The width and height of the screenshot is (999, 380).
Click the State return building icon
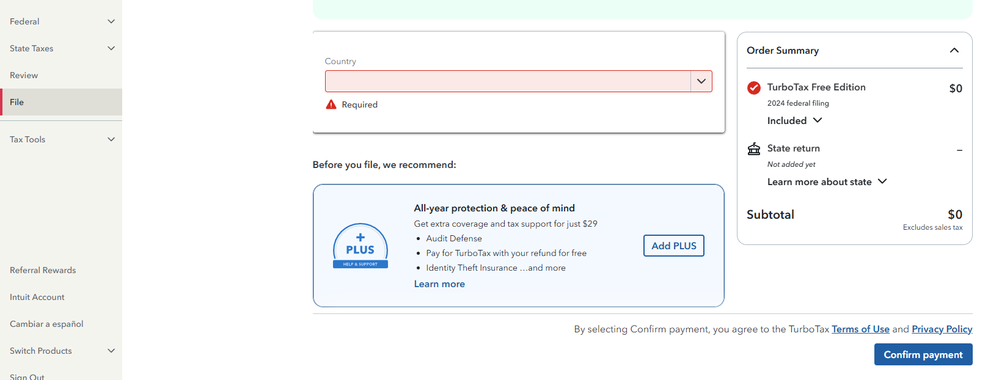(754, 149)
